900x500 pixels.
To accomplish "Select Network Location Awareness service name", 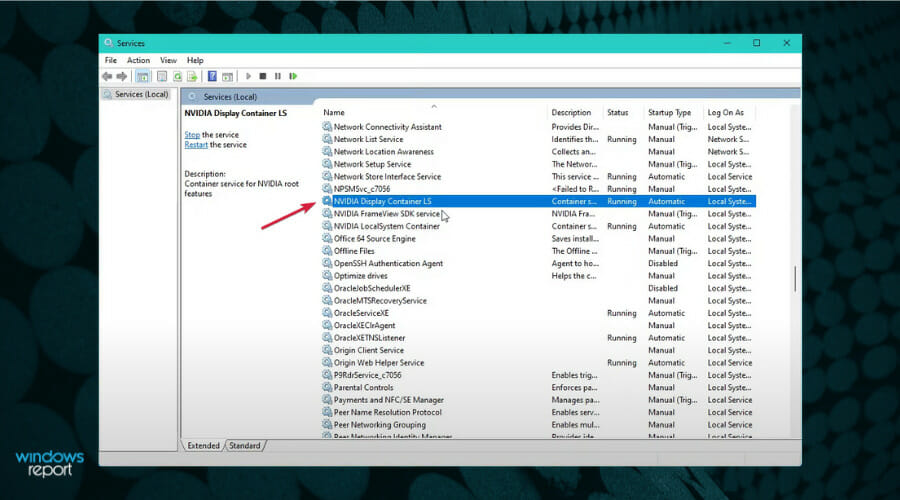I will tap(383, 152).
